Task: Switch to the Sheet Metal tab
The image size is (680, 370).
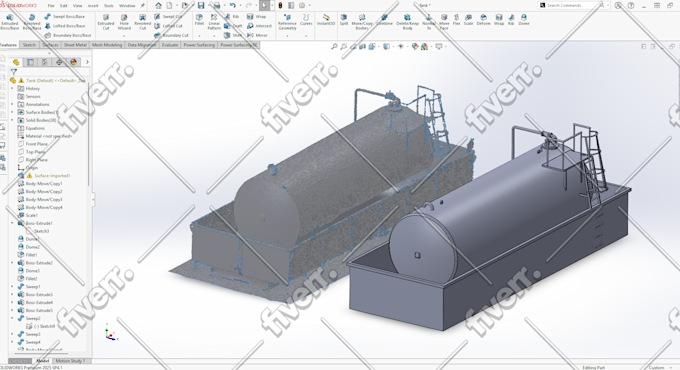Action: (x=75, y=45)
